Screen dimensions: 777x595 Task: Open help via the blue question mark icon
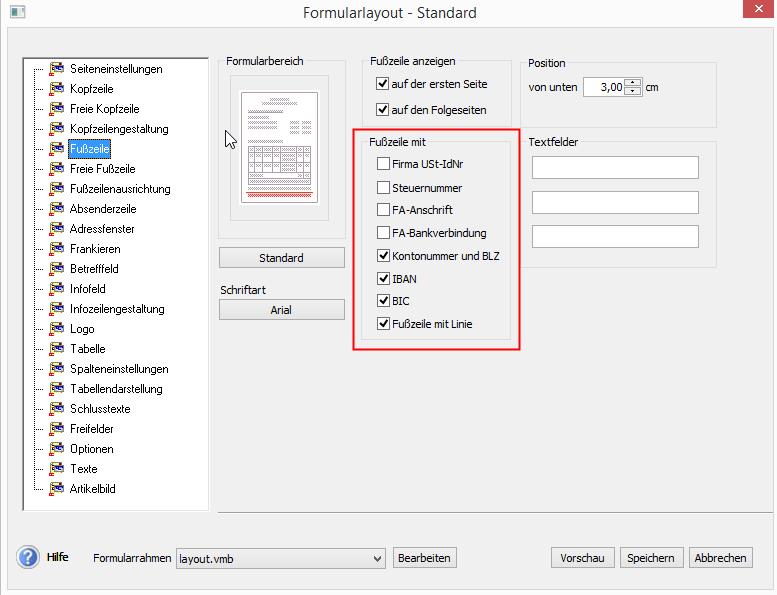(x=28, y=557)
